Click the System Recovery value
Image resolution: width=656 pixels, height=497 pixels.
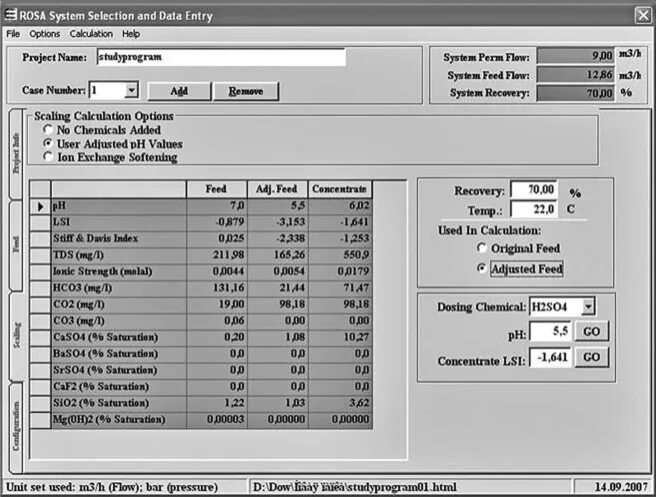click(x=575, y=93)
